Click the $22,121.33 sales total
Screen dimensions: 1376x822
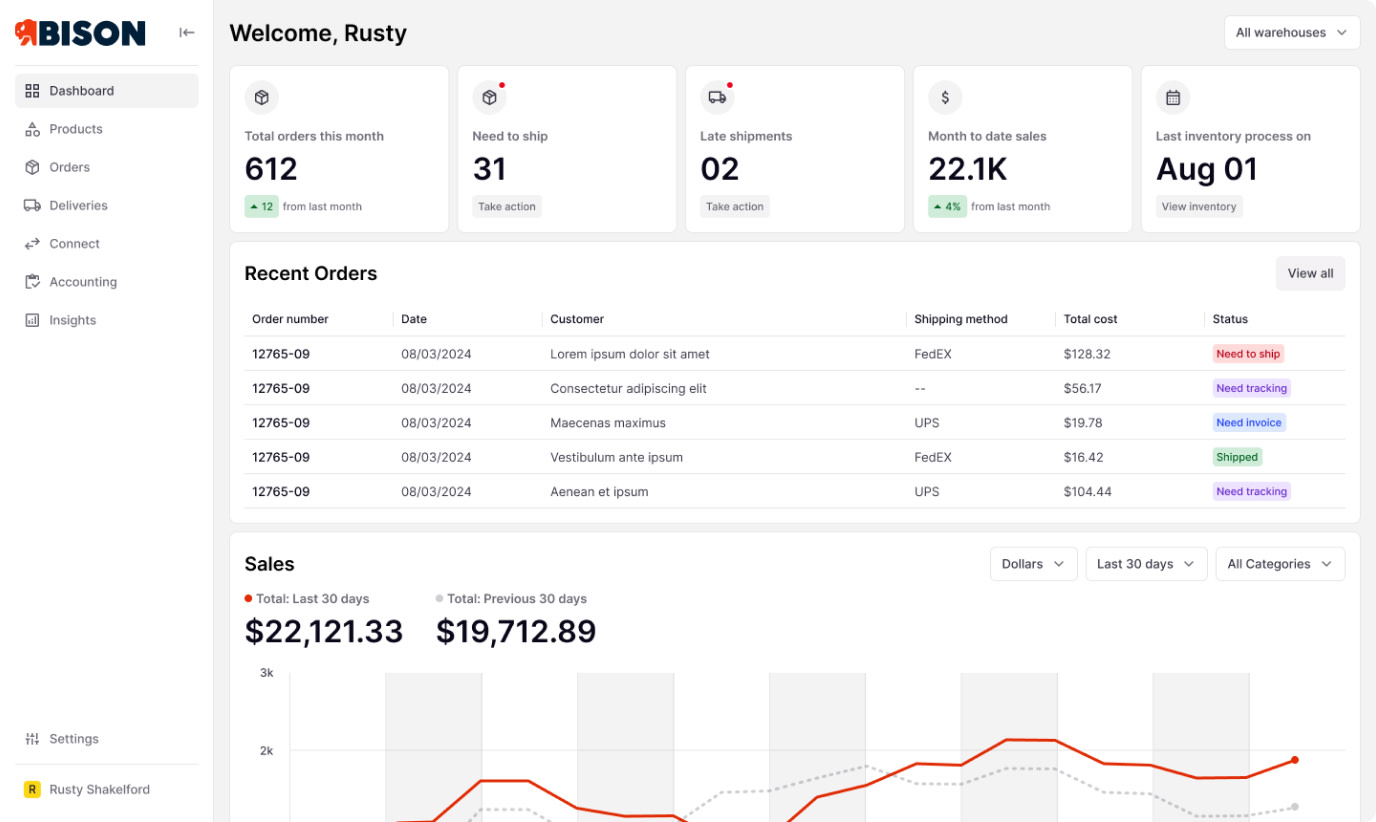pos(324,631)
